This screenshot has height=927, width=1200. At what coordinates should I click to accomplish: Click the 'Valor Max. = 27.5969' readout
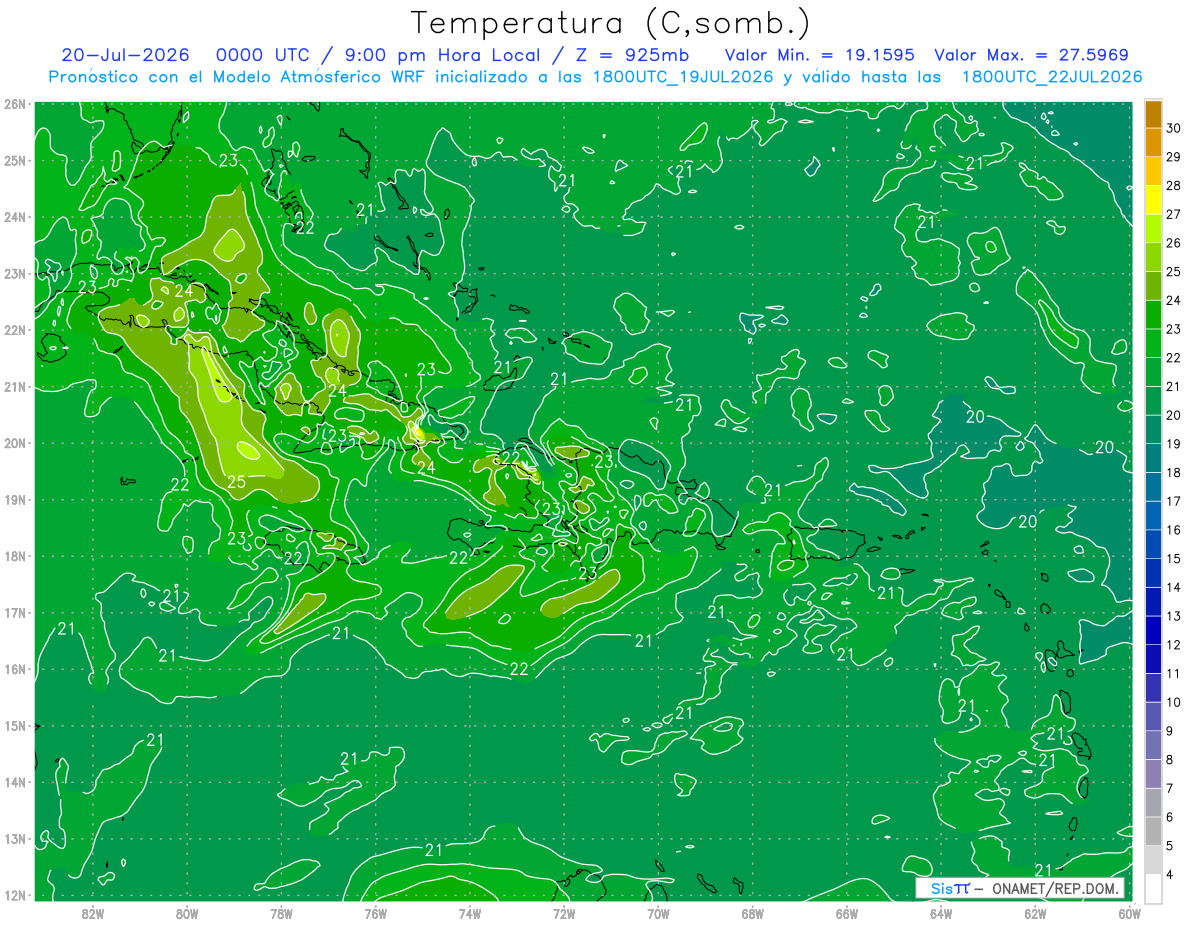coord(1031,55)
